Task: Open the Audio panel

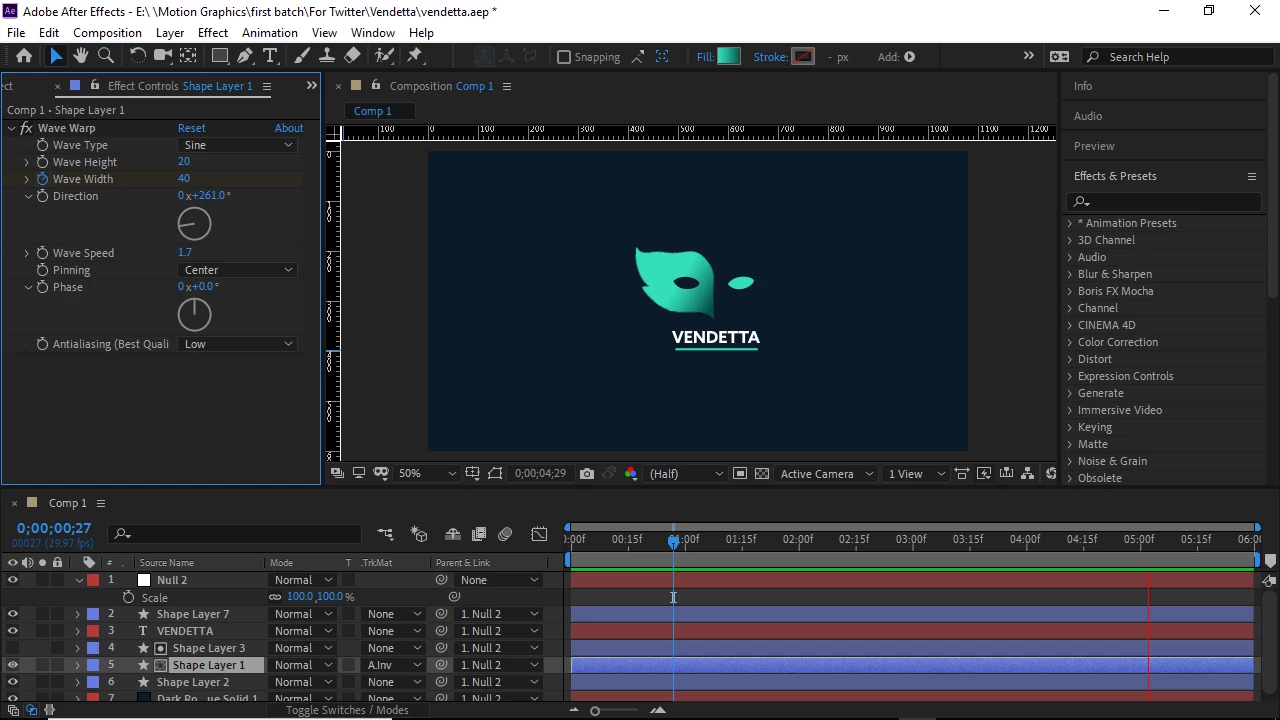Action: 1088,116
